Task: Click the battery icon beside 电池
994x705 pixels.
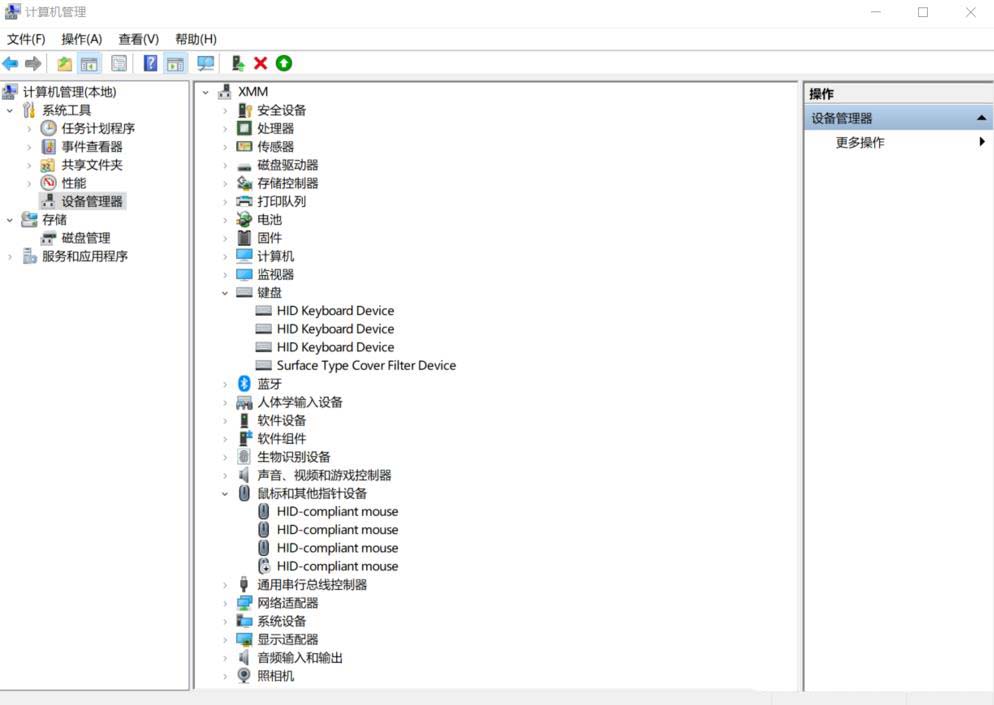Action: 244,219
